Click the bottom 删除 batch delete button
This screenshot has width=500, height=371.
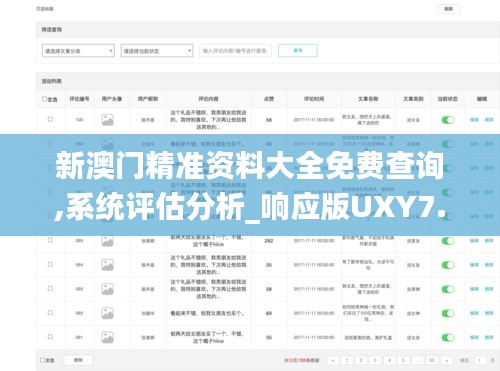pos(78,360)
